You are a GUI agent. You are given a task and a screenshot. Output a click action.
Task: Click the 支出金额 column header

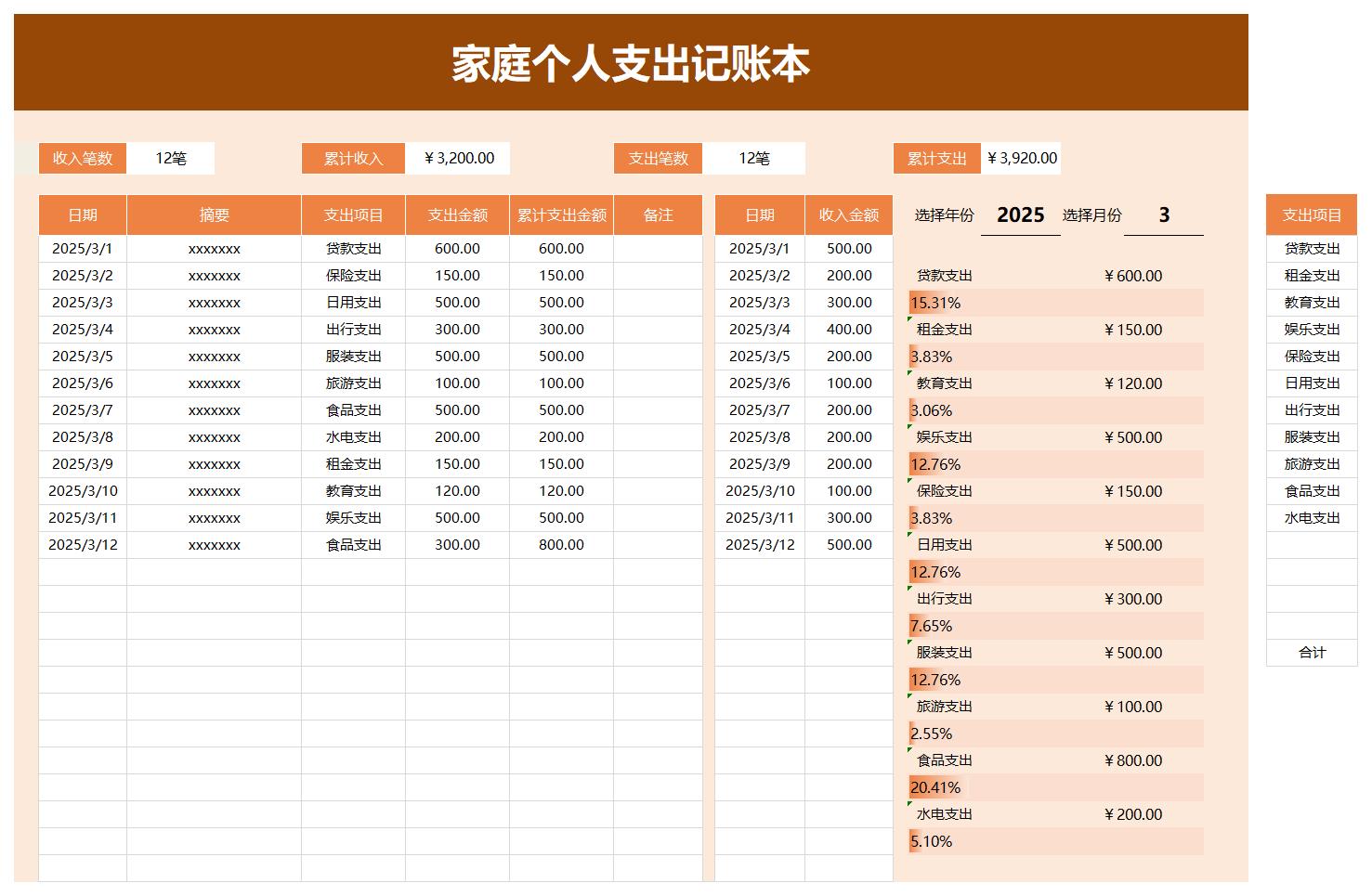click(x=458, y=214)
